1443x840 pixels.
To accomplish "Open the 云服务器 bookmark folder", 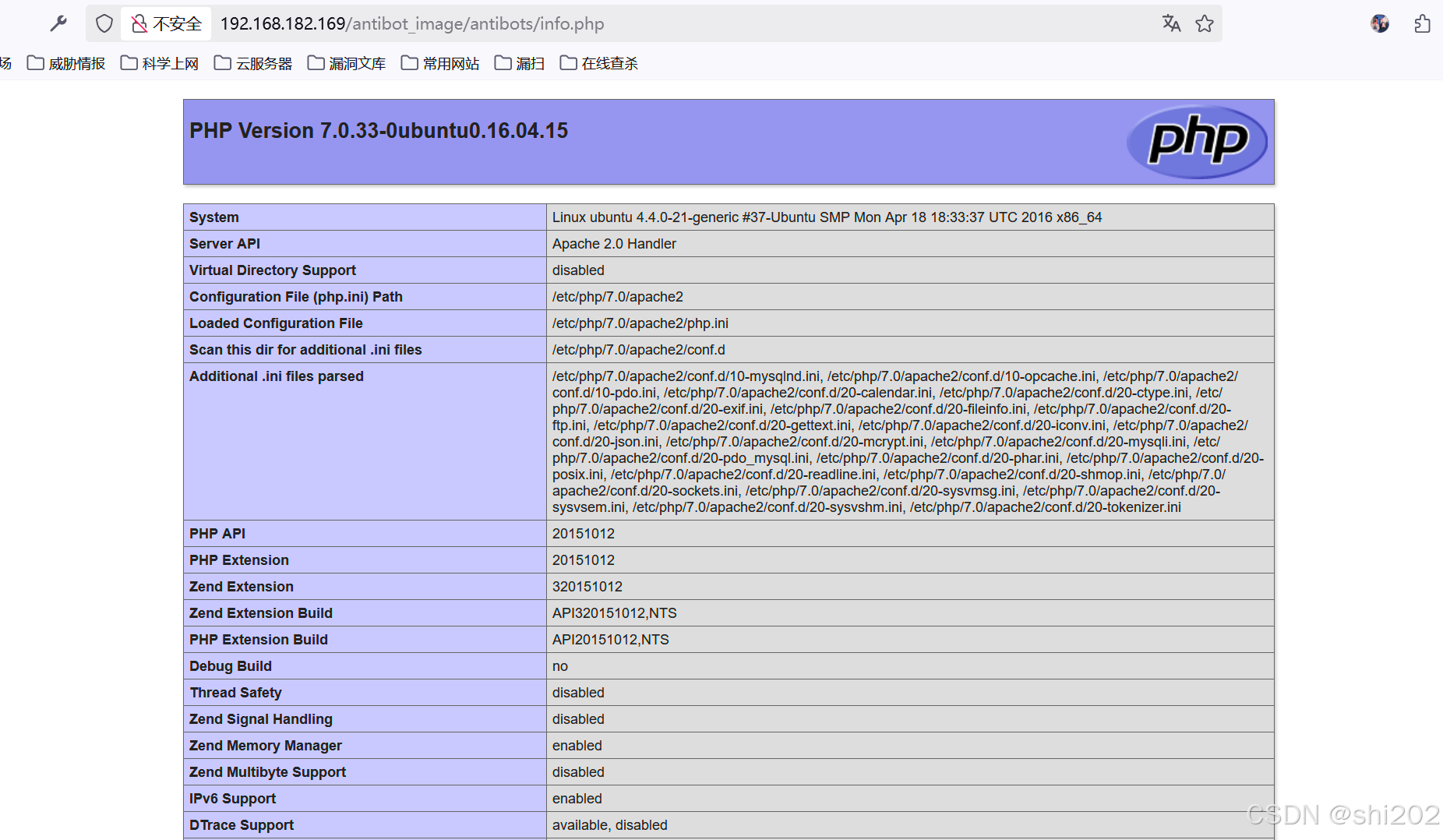I will point(253,63).
